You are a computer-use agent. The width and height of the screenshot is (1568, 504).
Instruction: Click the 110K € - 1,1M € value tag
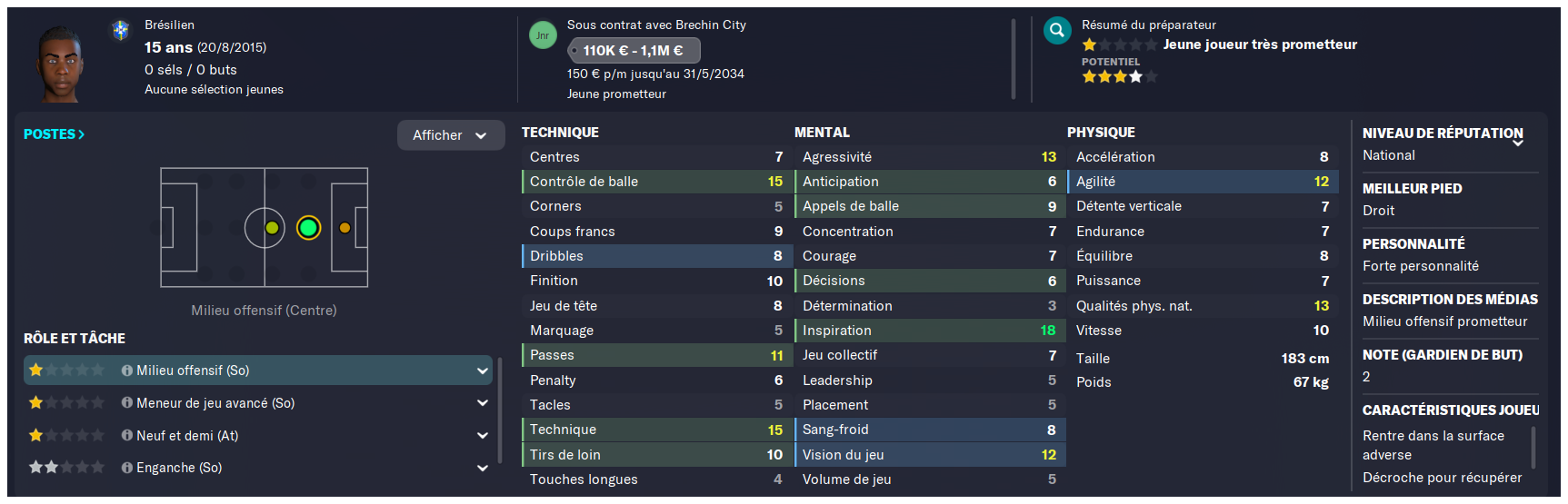634,51
